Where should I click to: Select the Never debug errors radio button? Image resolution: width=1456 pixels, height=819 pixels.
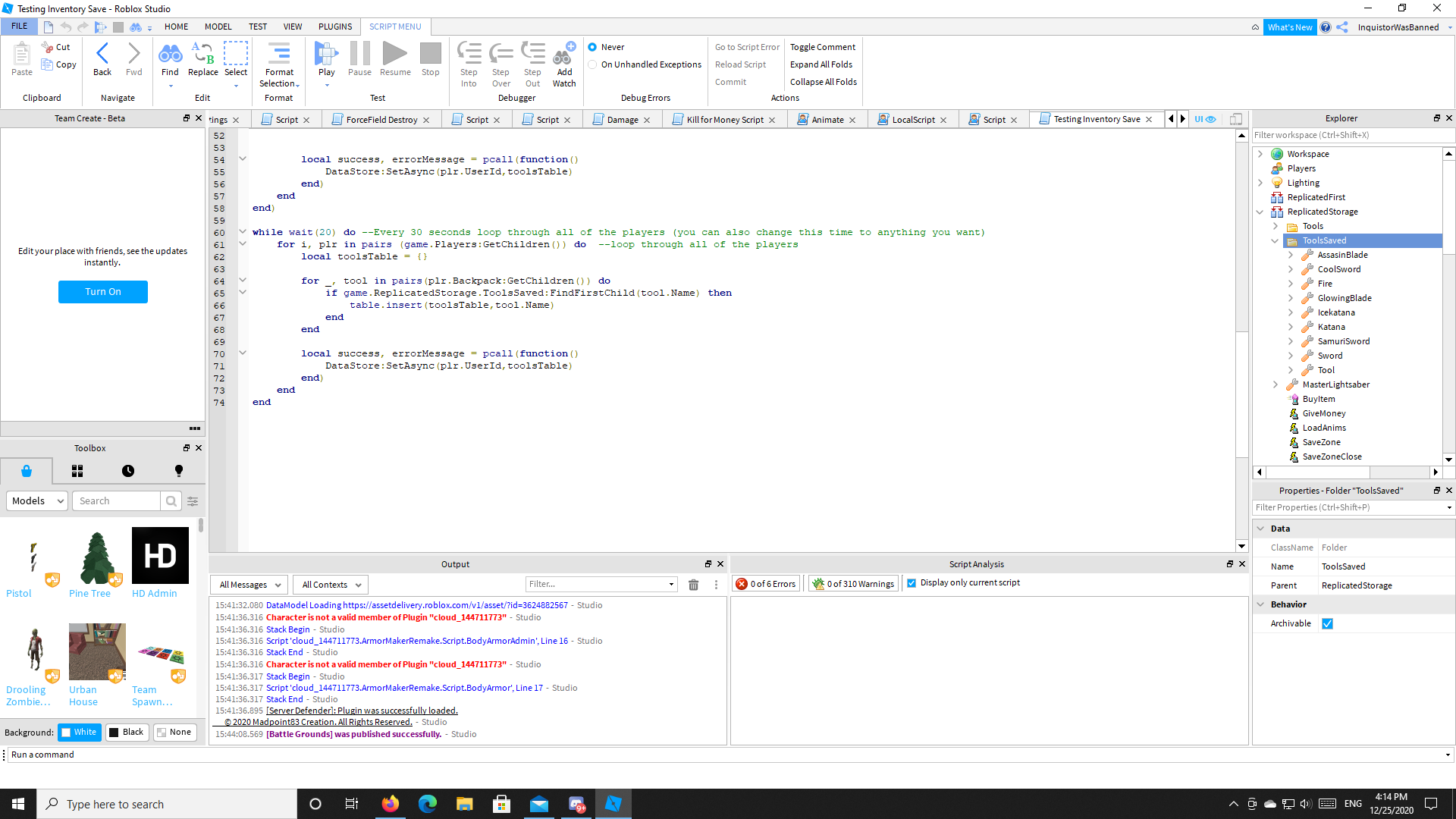593,46
